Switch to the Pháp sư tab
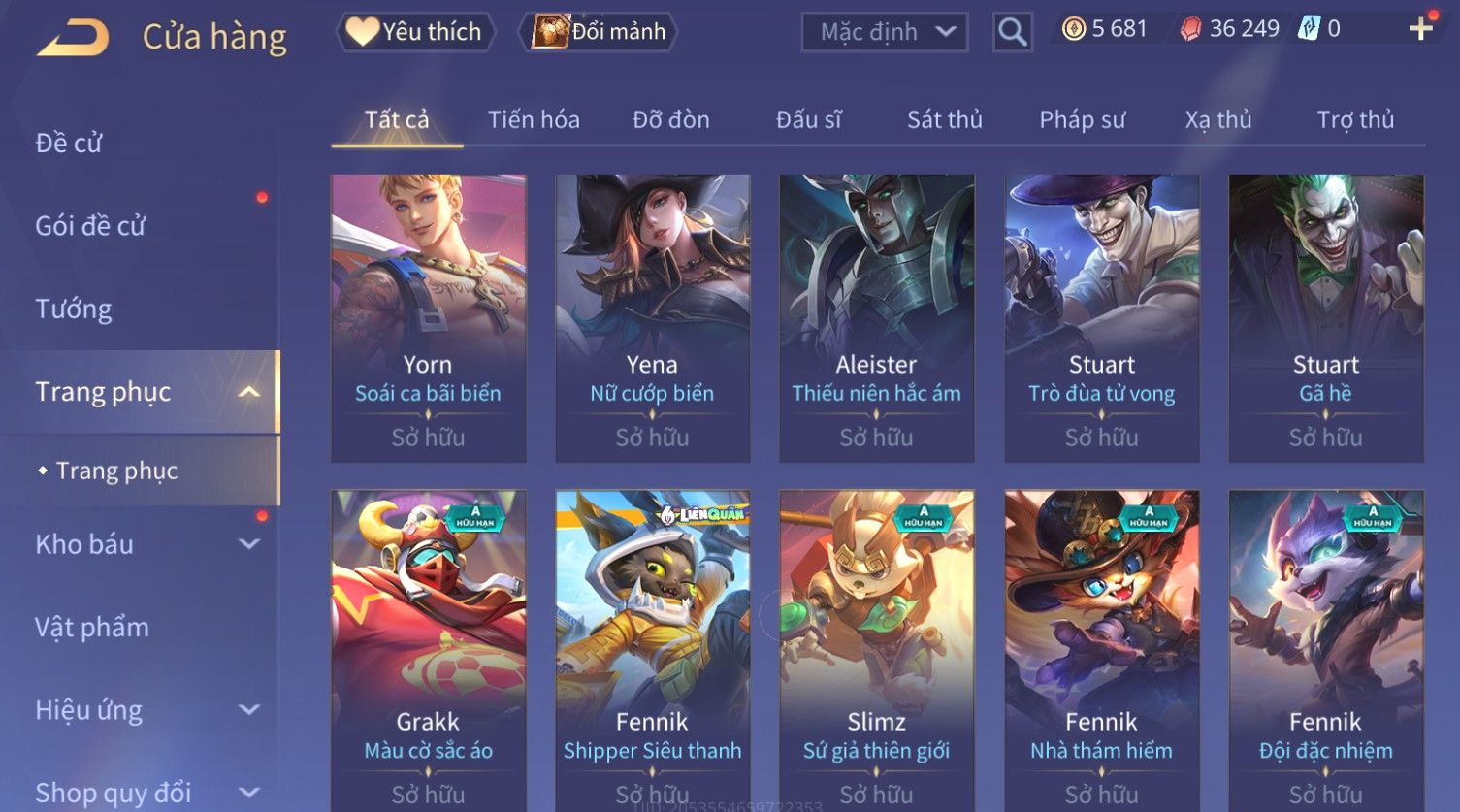Screen dimensions: 1460x812 1083,119
